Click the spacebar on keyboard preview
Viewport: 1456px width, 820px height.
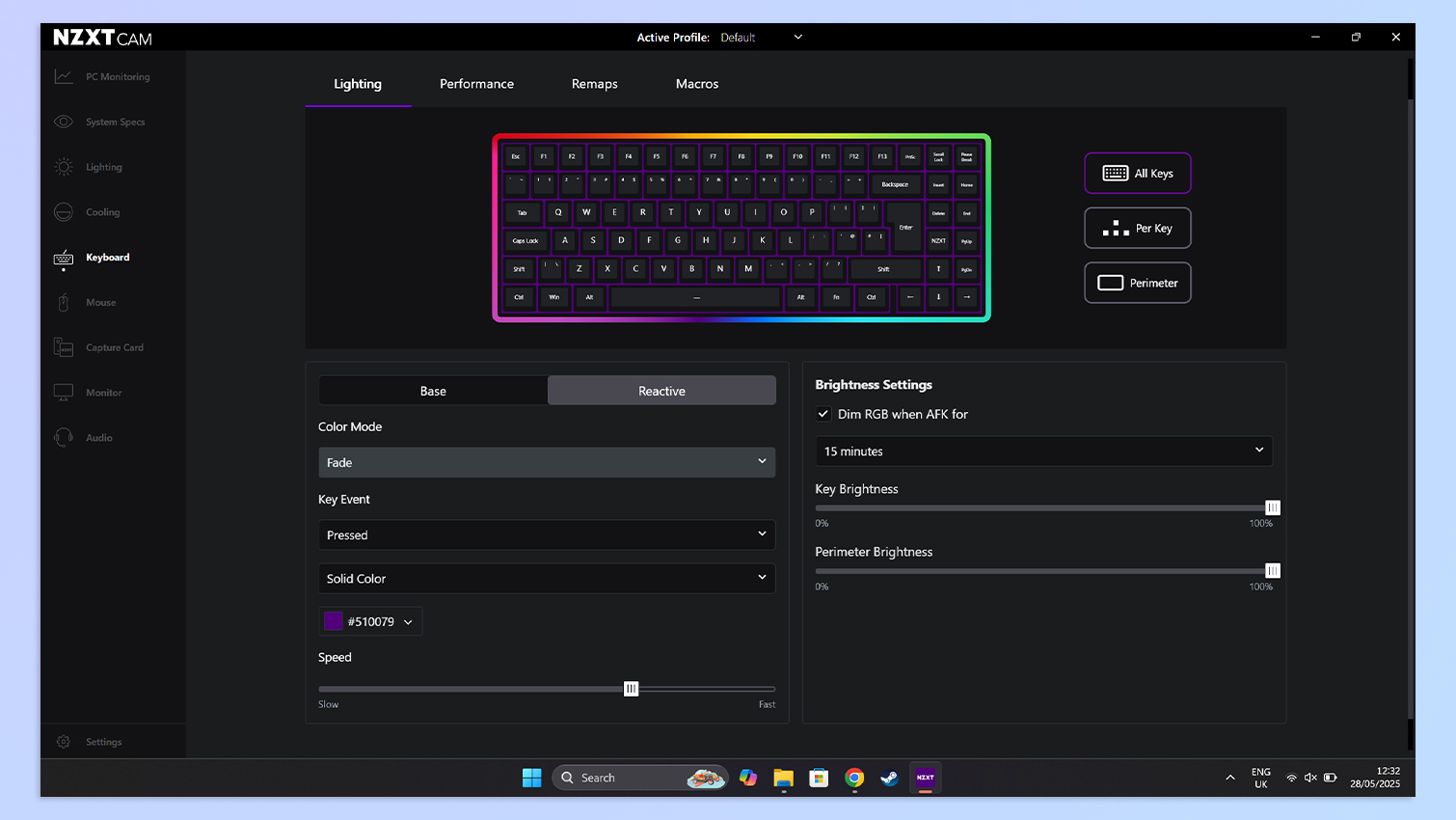tap(695, 297)
